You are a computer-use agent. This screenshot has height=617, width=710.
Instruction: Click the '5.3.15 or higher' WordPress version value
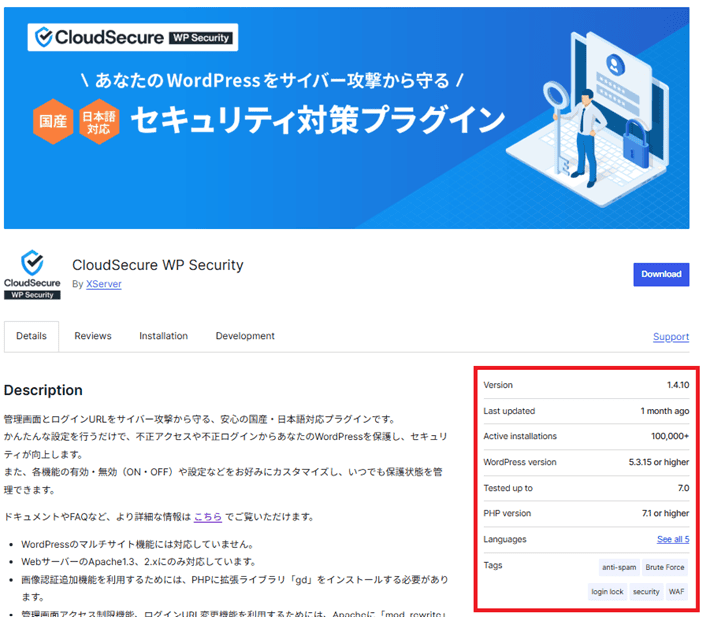pos(659,462)
